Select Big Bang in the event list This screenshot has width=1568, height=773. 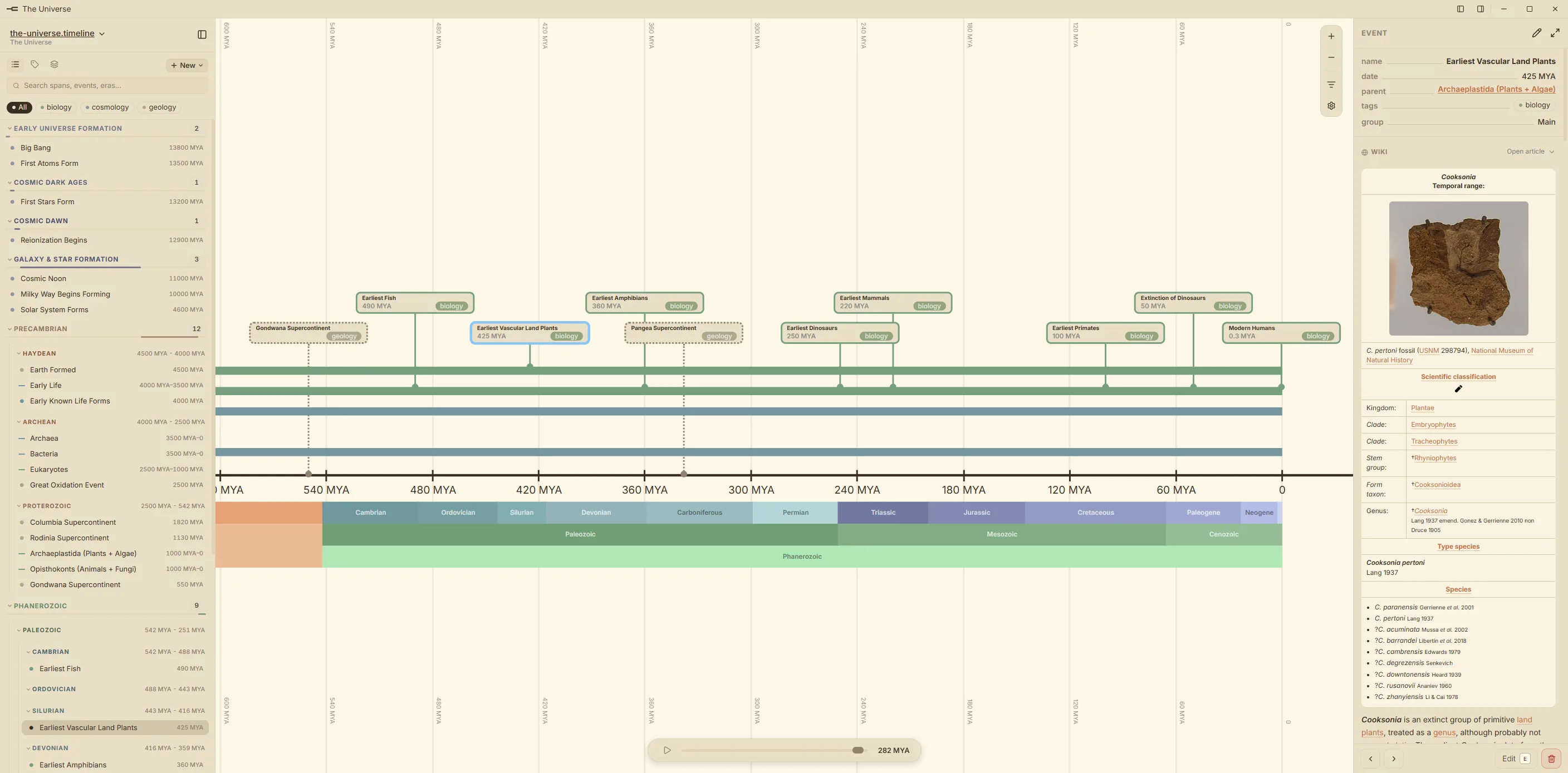tap(107, 148)
